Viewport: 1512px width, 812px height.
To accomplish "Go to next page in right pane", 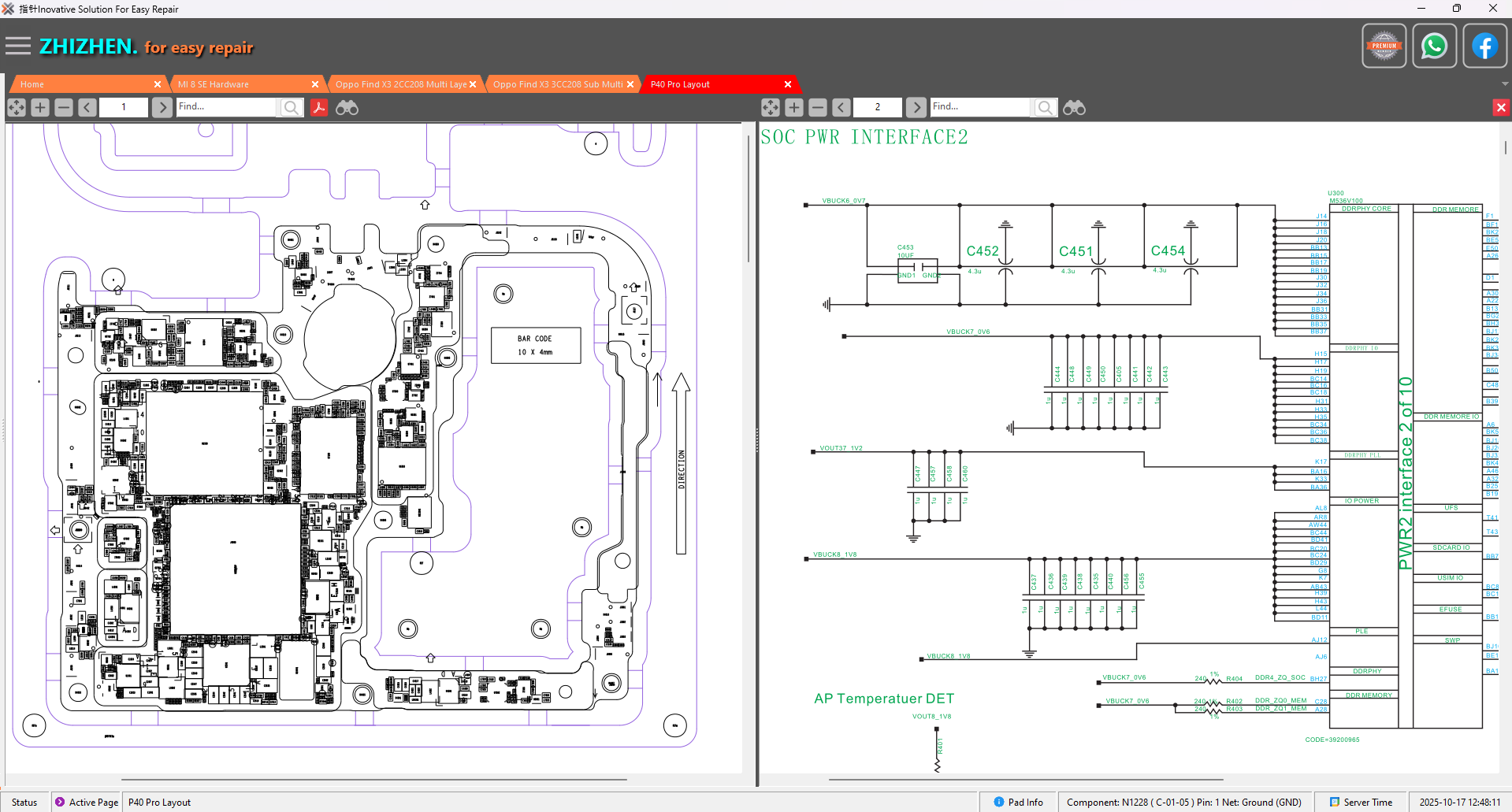I will point(916,107).
